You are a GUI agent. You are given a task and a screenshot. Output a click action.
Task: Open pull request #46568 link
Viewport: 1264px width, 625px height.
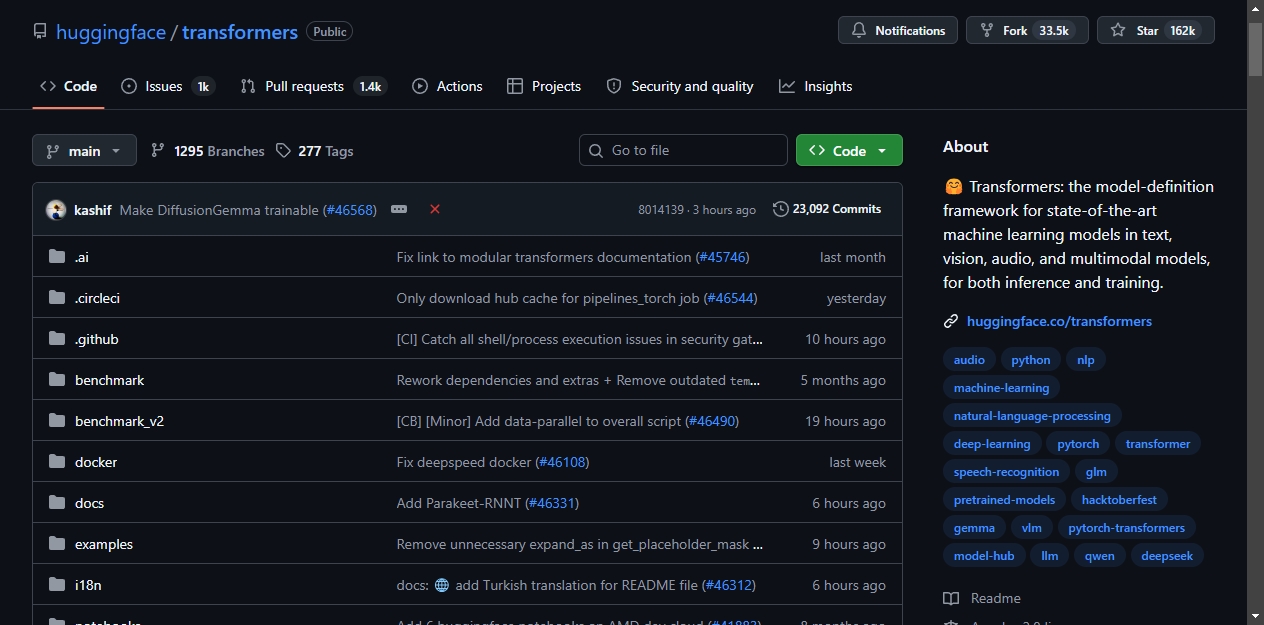tap(349, 210)
